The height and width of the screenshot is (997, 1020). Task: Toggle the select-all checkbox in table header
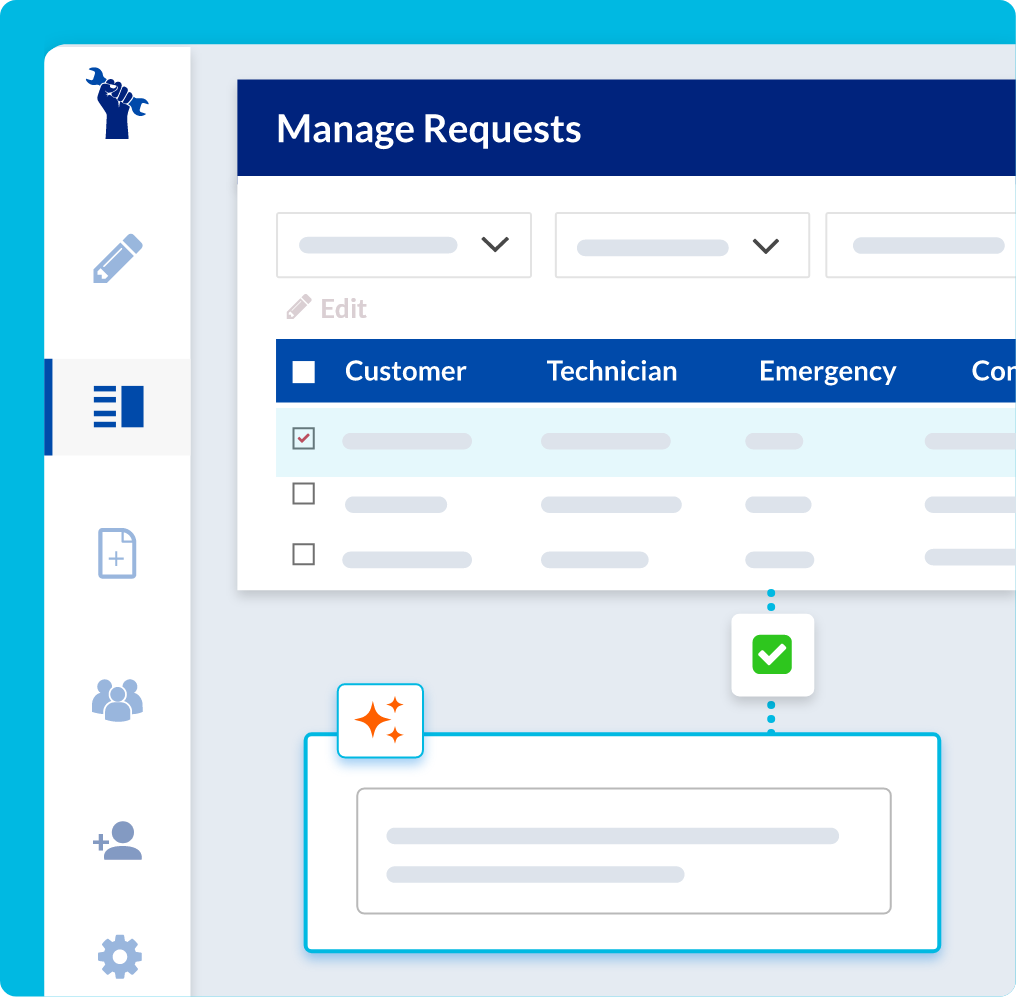tap(303, 372)
